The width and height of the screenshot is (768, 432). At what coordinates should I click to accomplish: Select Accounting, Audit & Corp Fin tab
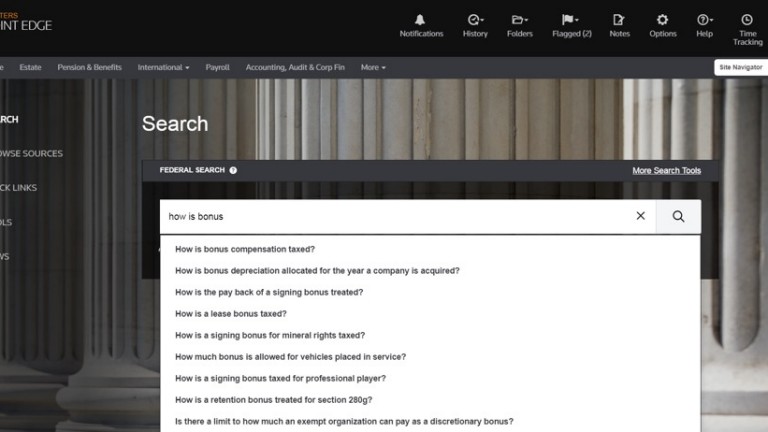pyautogui.click(x=295, y=67)
